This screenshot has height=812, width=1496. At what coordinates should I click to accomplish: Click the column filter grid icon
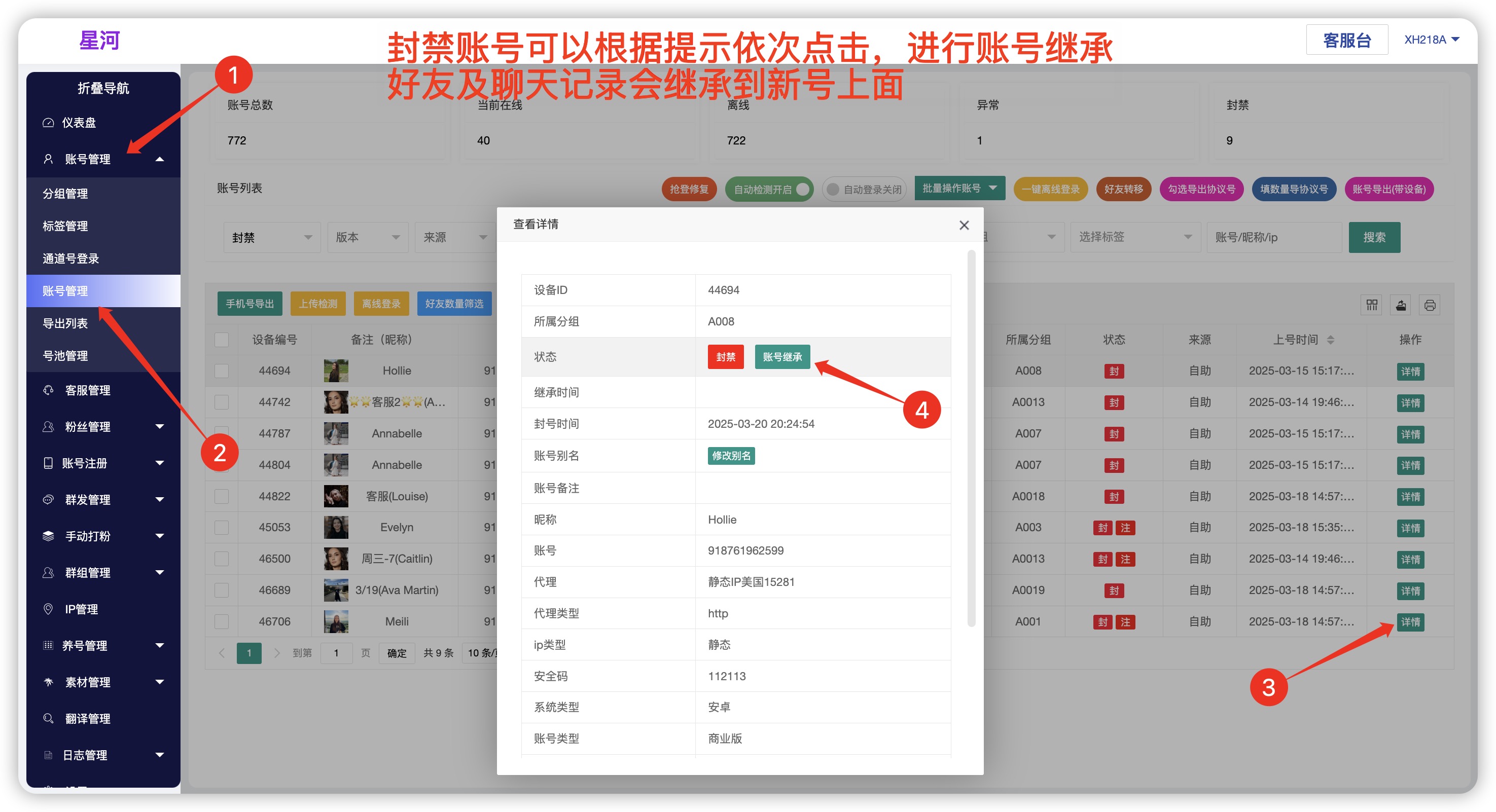(1371, 305)
